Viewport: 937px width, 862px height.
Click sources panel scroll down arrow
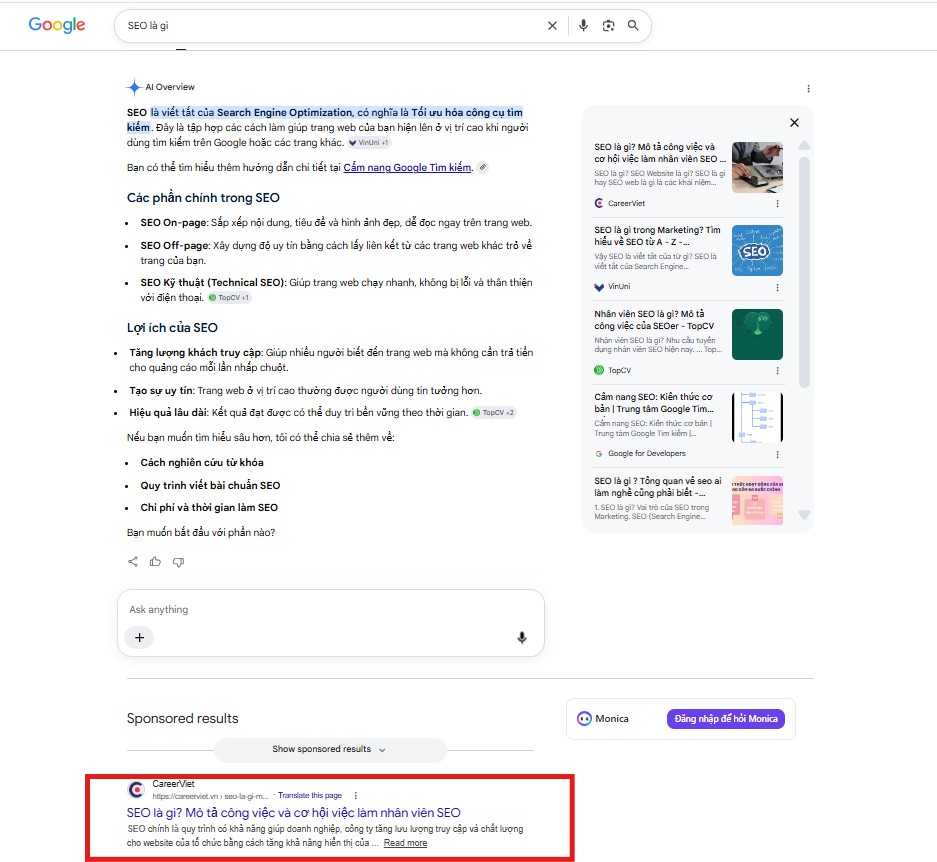804,515
